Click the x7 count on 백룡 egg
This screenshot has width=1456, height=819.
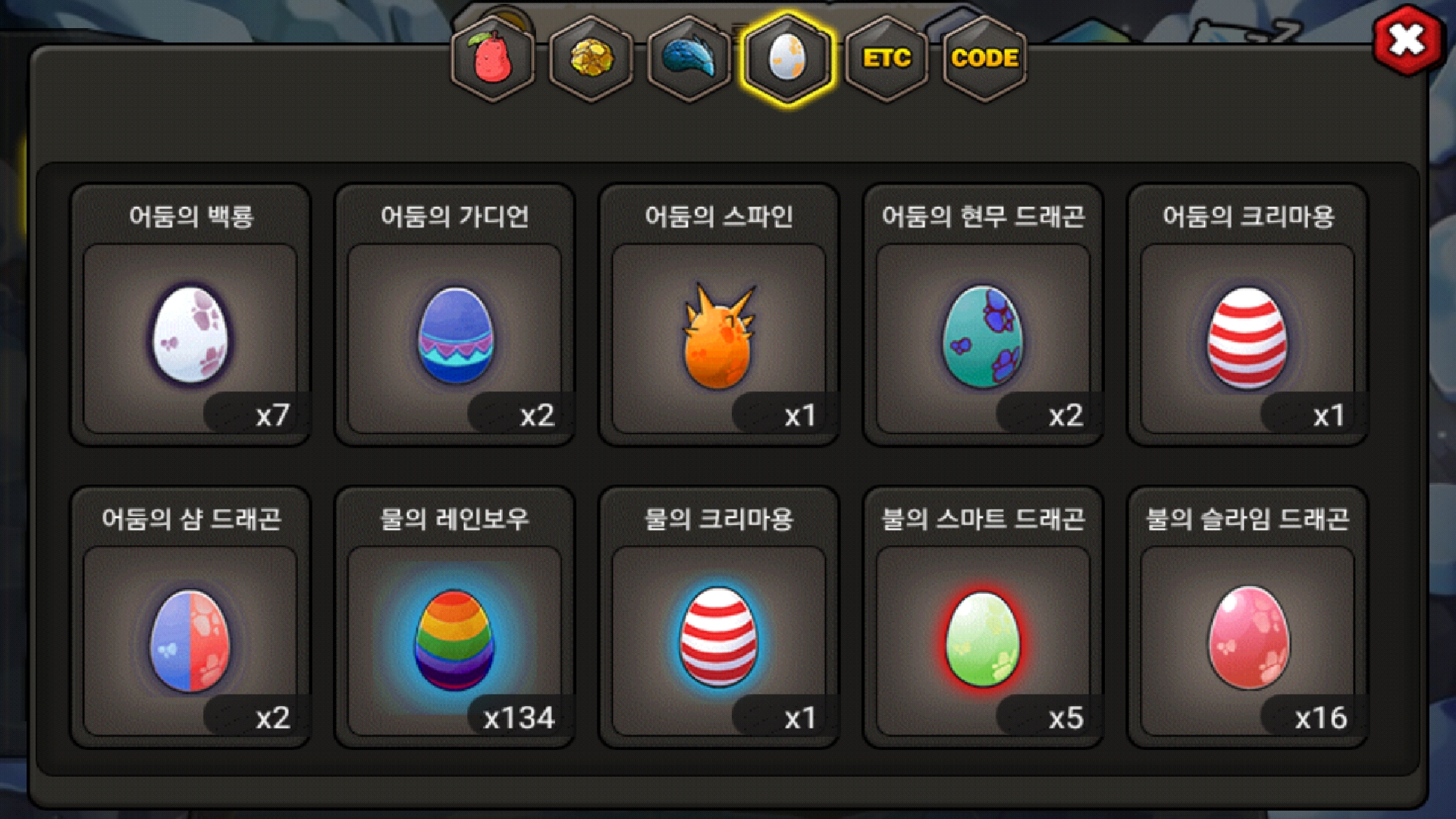coord(272,415)
